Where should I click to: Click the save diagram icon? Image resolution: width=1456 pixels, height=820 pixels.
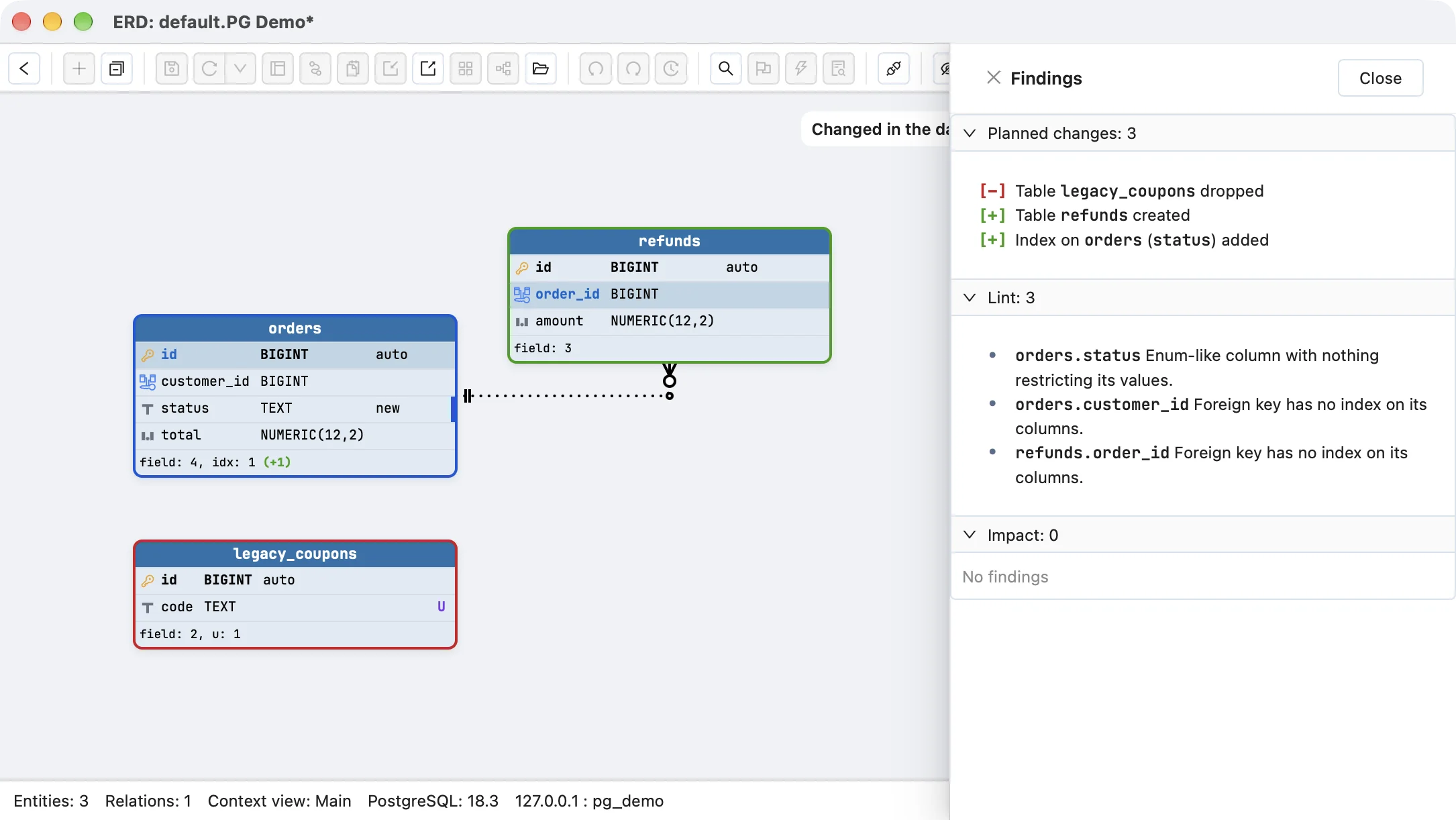172,68
